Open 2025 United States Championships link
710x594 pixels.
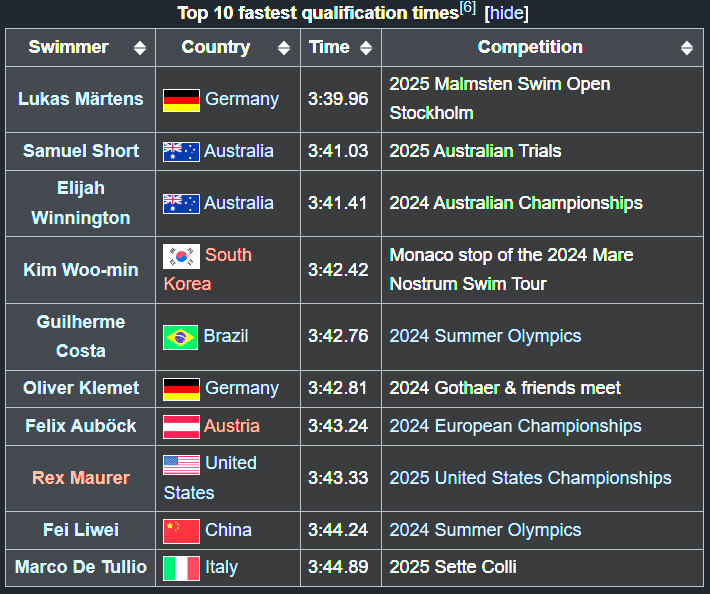tap(530, 478)
